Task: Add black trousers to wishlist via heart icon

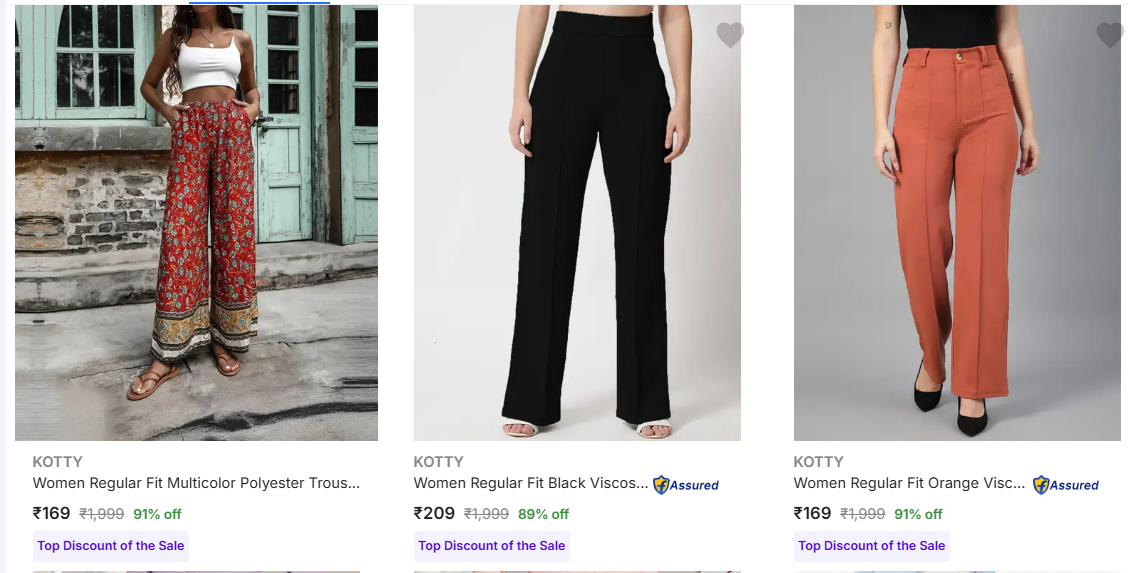Action: (x=730, y=35)
